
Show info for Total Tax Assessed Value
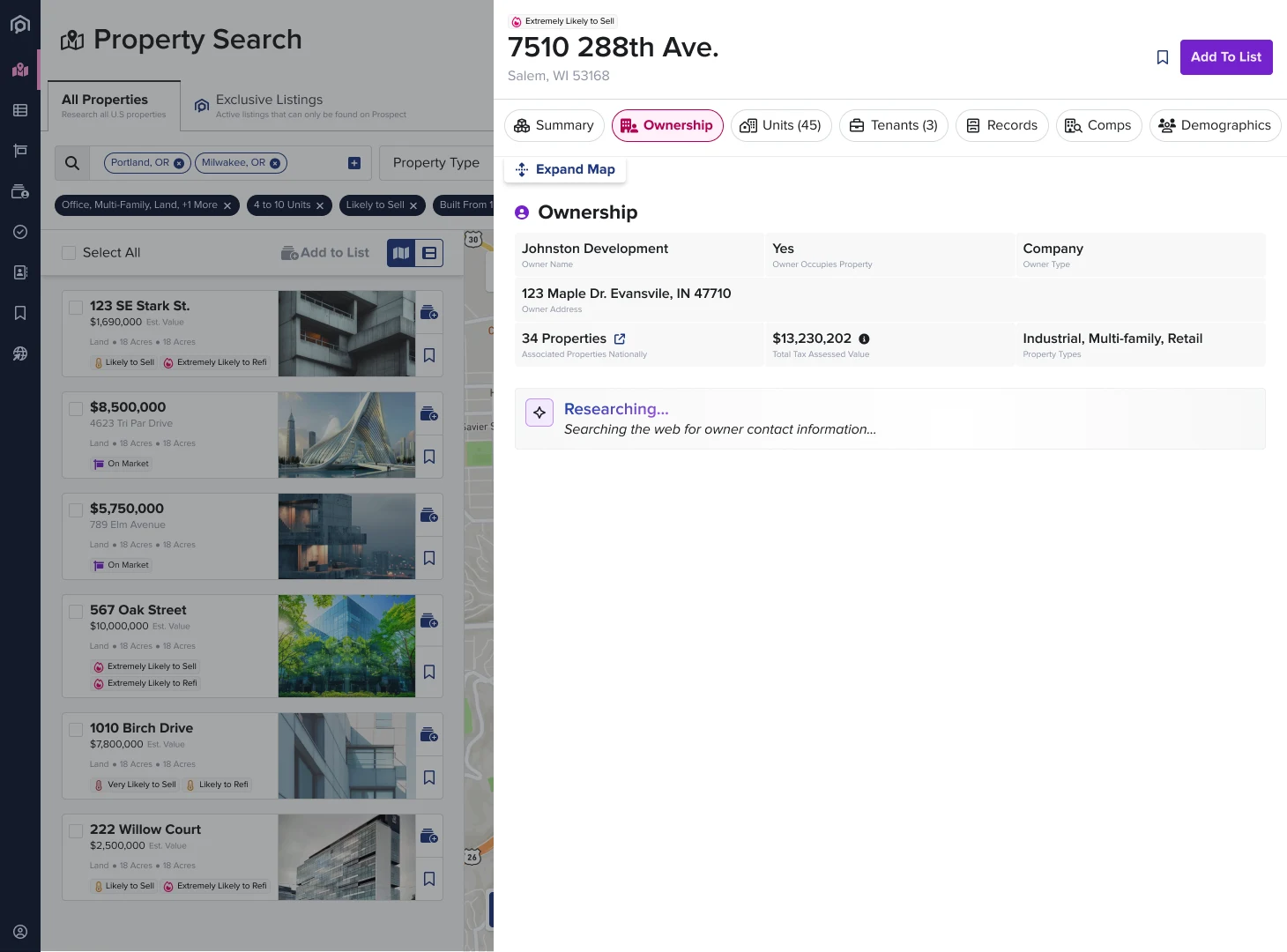tap(864, 338)
